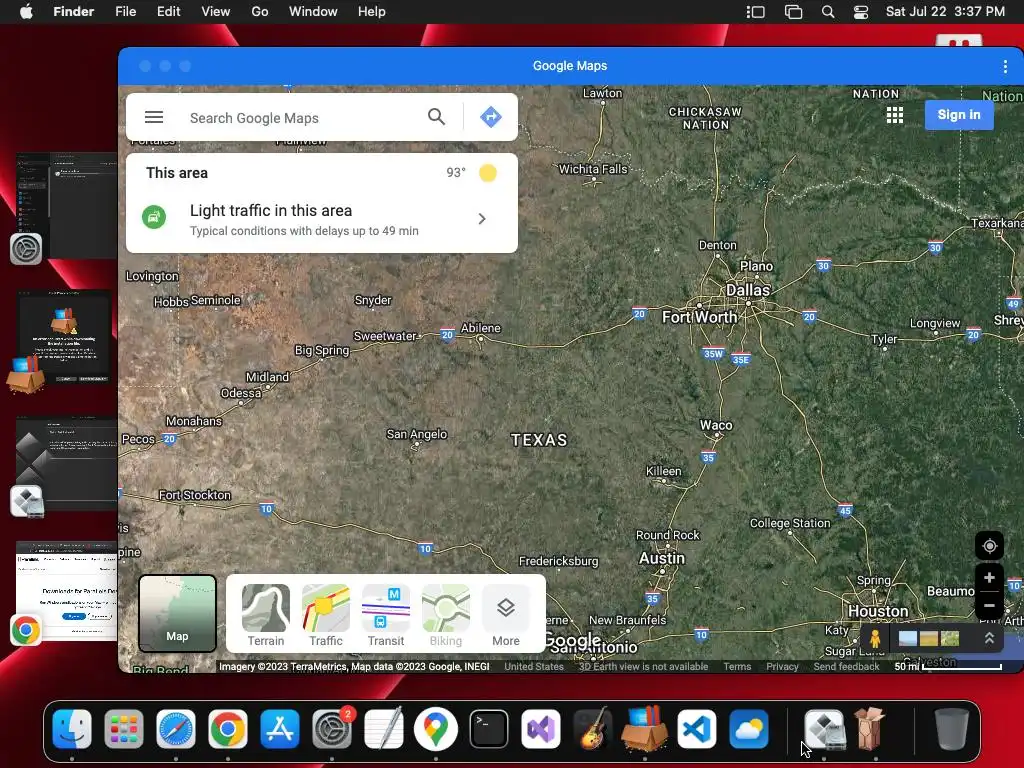Open the Google apps grid icon
This screenshot has width=1024, height=768.
pyautogui.click(x=895, y=115)
